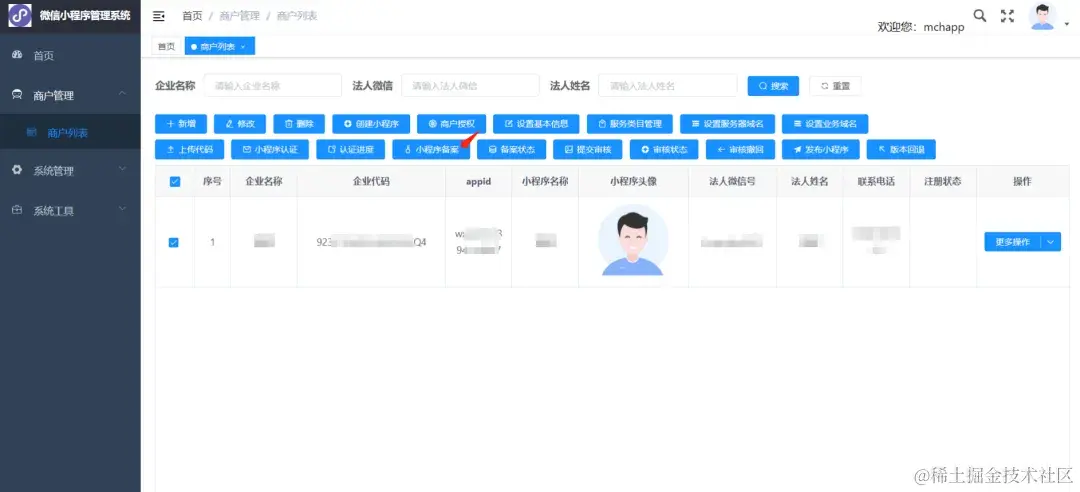Click the 系统工具 toolbox icon in sidebar

point(17,210)
